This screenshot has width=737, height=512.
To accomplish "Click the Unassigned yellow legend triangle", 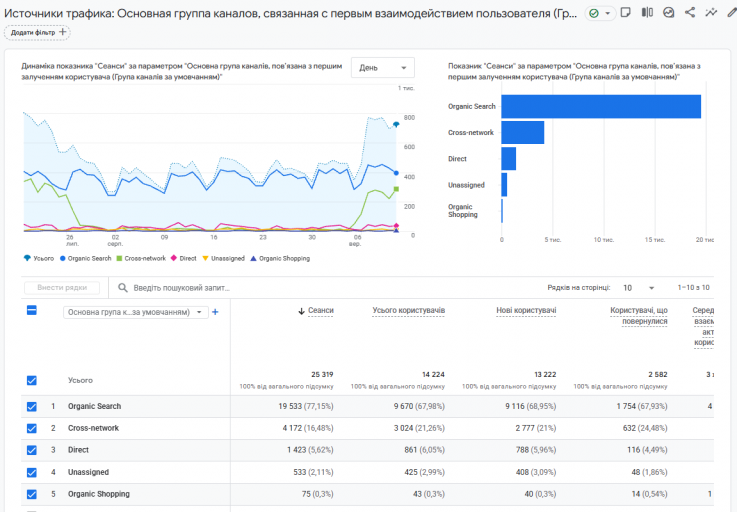I will coord(205,258).
